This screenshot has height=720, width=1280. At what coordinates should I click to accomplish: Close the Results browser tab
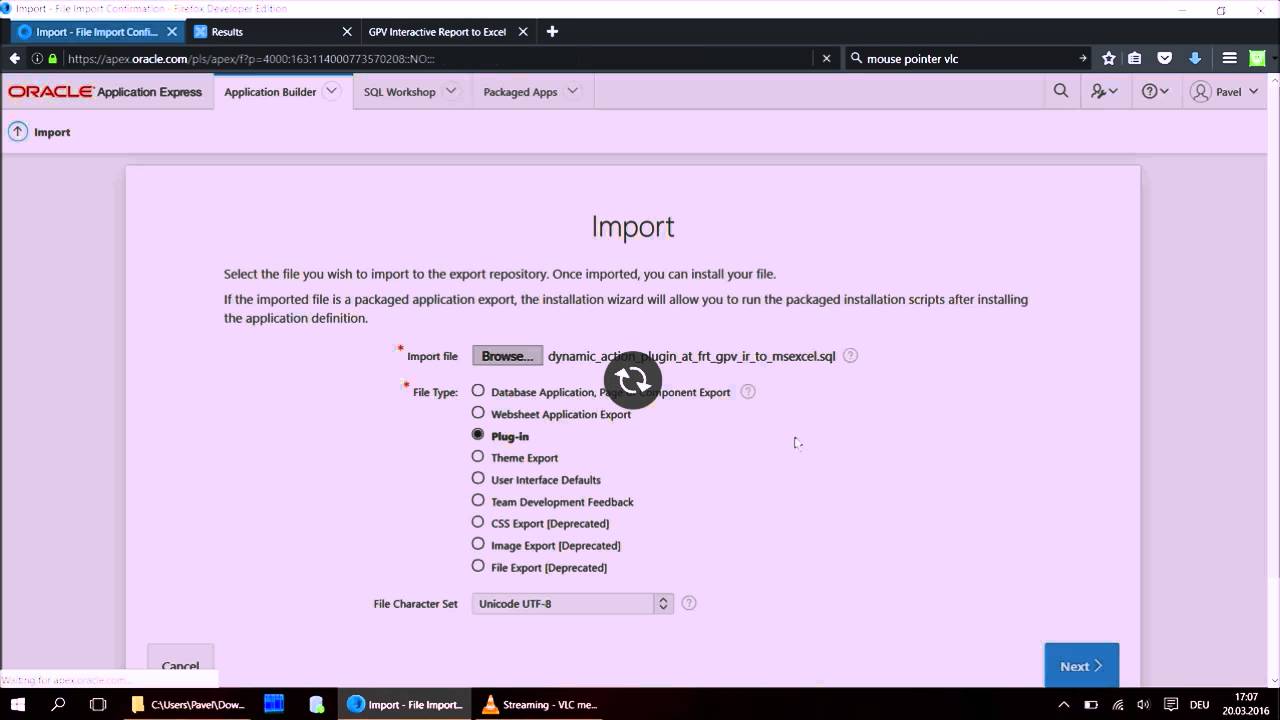pos(347,32)
